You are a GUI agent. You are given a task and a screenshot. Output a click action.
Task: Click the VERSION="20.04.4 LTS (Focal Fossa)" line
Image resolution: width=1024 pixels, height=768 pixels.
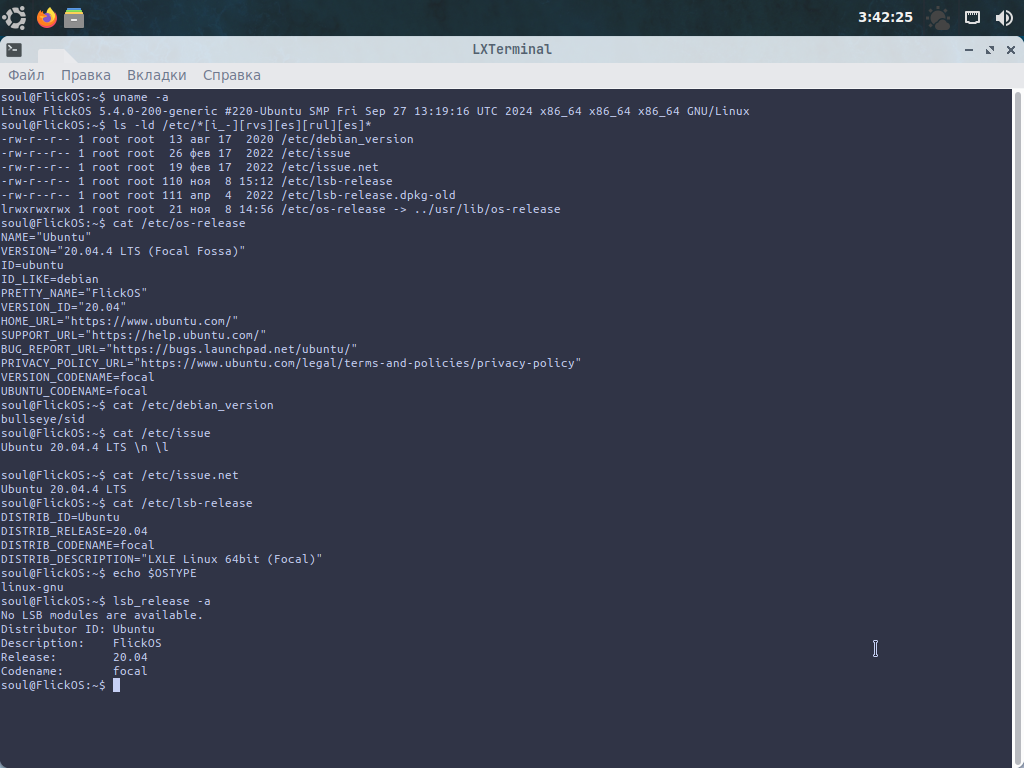point(123,251)
